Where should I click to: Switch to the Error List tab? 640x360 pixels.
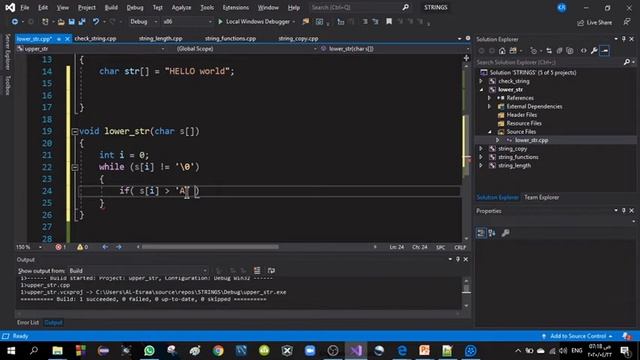[x=28, y=322]
